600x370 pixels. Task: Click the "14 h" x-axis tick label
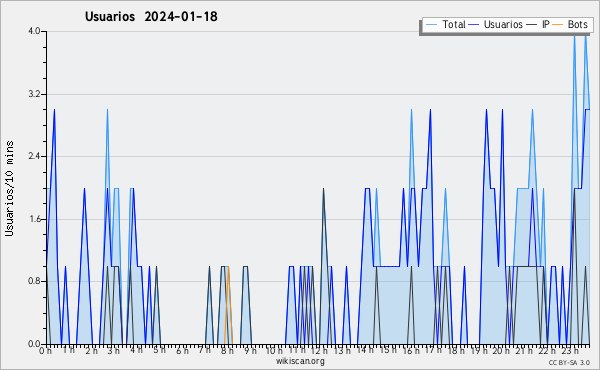tap(365, 350)
